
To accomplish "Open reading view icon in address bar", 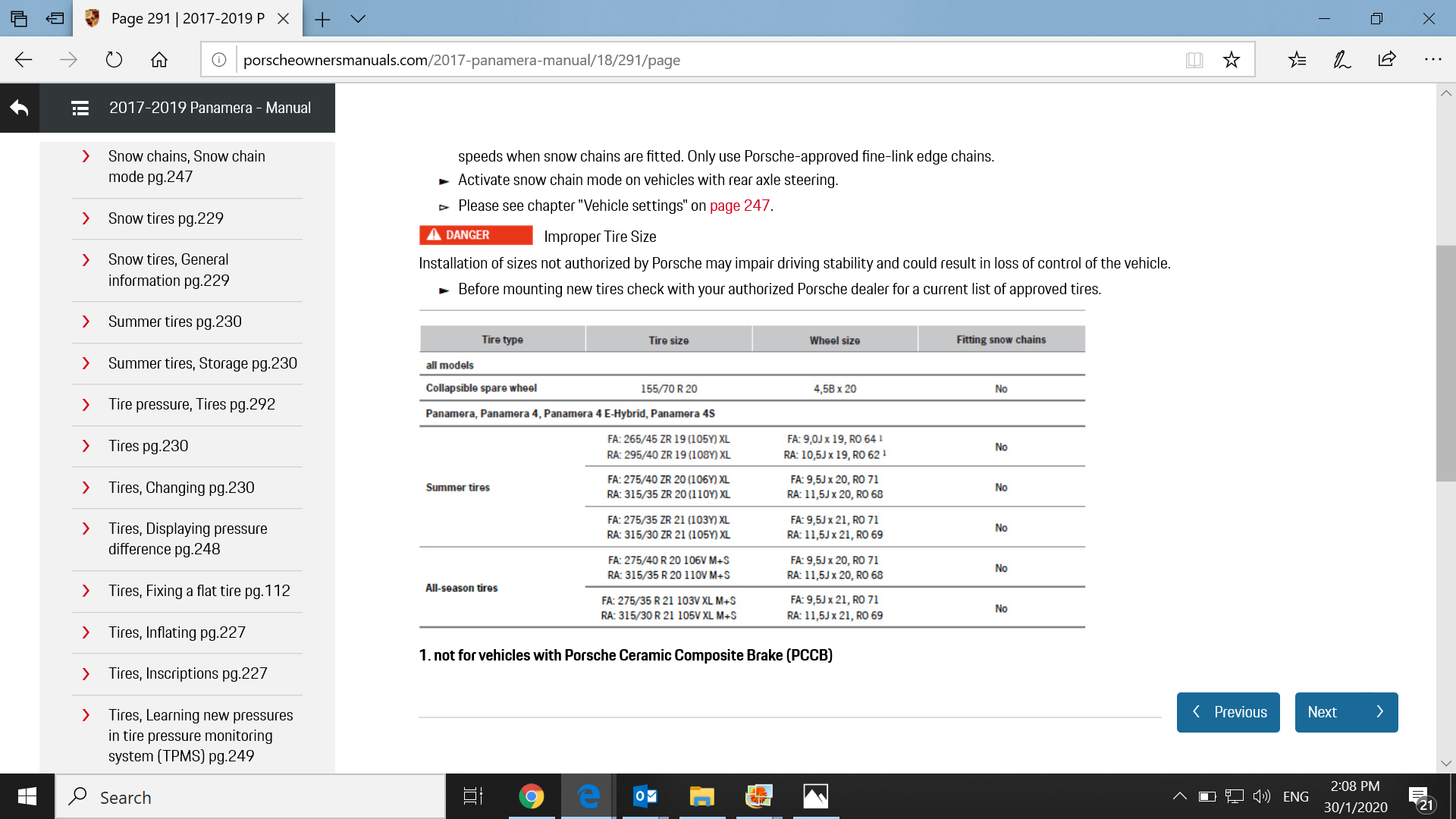I will coord(1194,60).
